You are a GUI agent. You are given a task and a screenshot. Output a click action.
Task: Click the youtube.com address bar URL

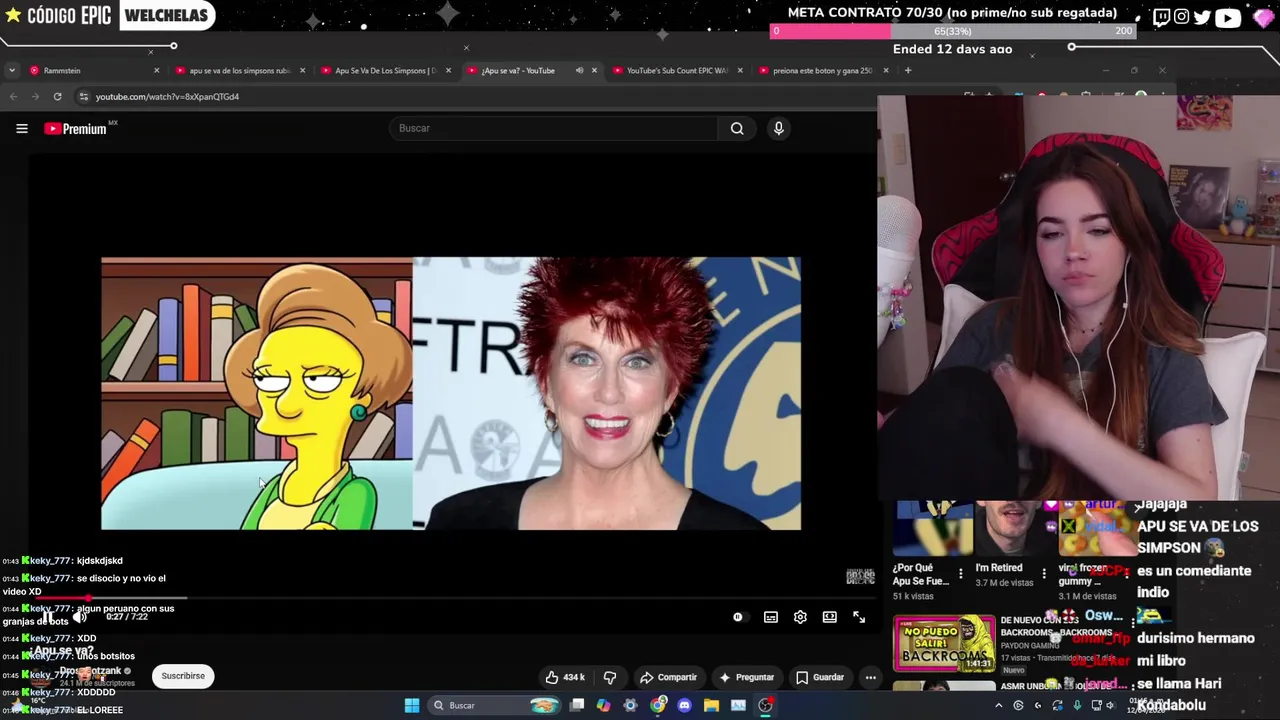click(x=167, y=97)
